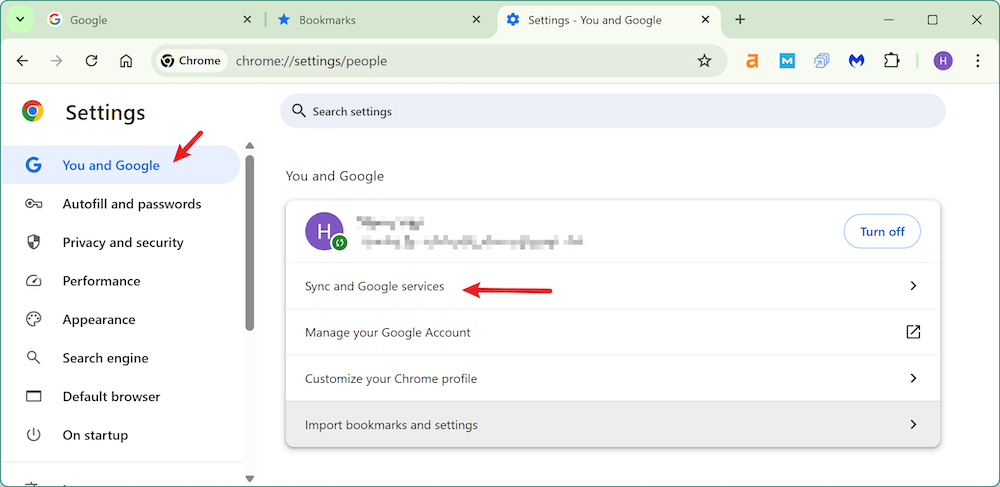Viewport: 1000px width, 487px height.
Task: Go back to the previous page
Action: click(x=22, y=61)
